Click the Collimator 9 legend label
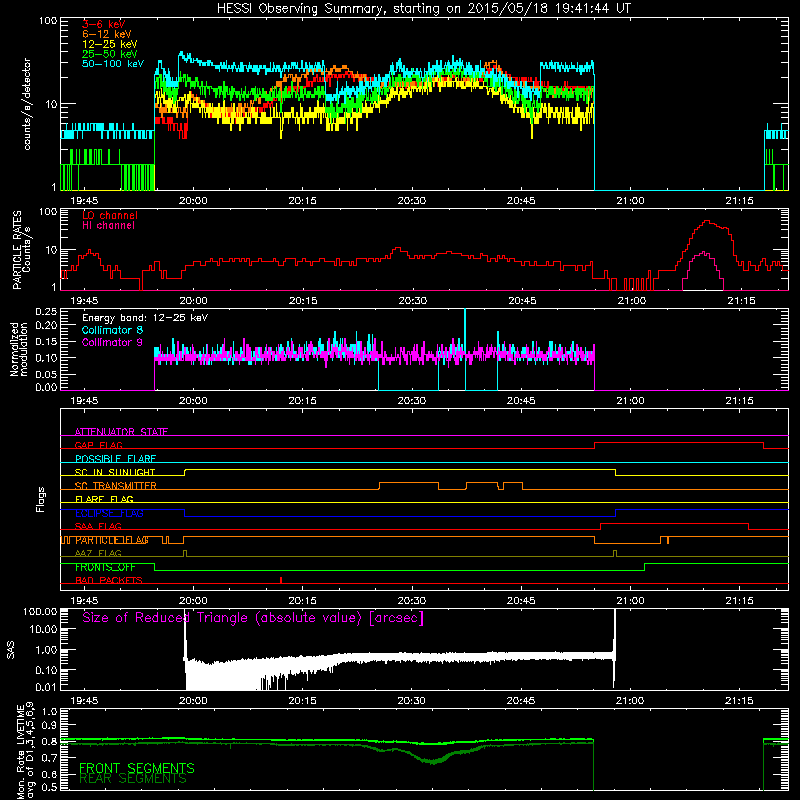 pyautogui.click(x=112, y=342)
